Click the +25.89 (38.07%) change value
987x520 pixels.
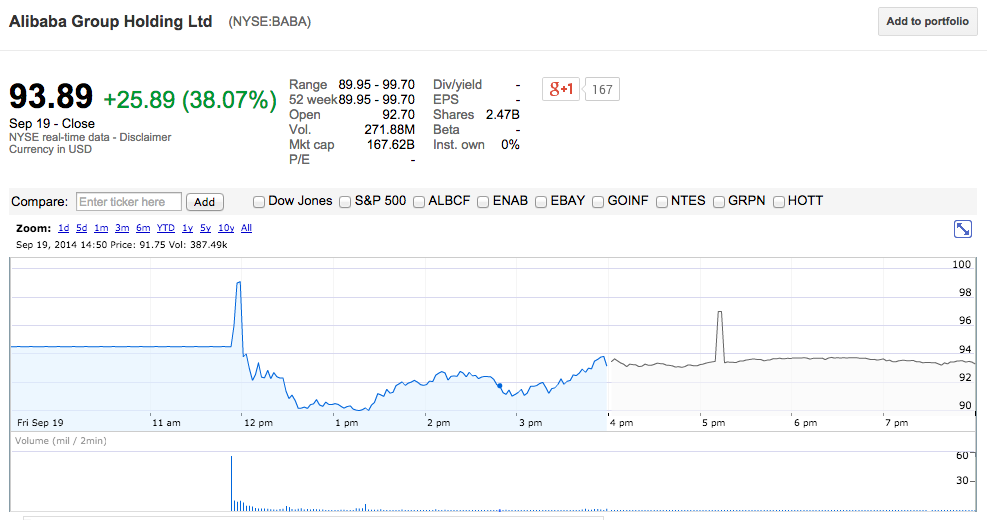[189, 99]
